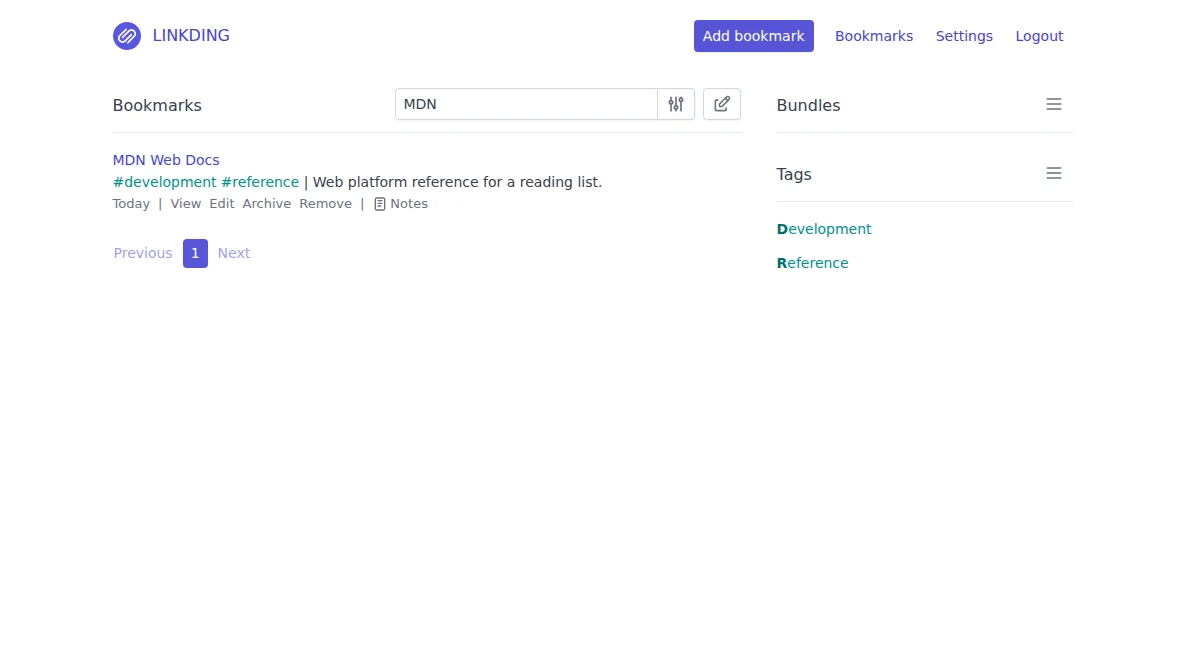Click the Add bookmark button
This screenshot has width=1200, height=650.
click(x=754, y=36)
